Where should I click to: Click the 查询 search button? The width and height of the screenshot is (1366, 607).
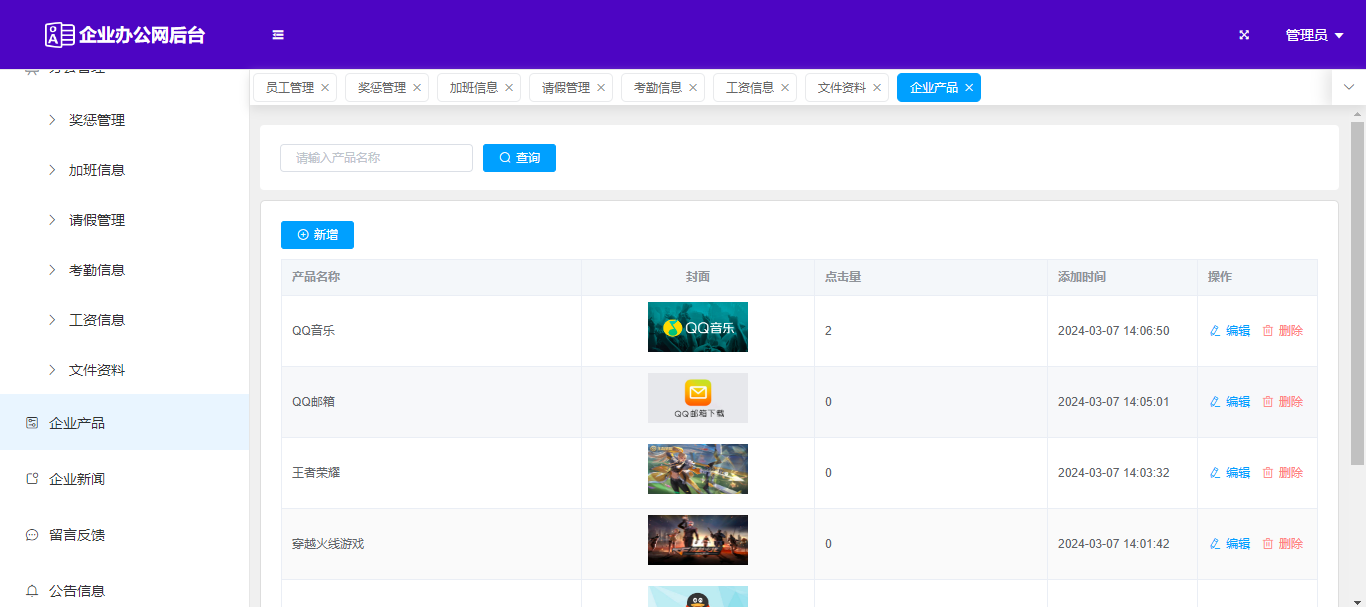pos(519,158)
